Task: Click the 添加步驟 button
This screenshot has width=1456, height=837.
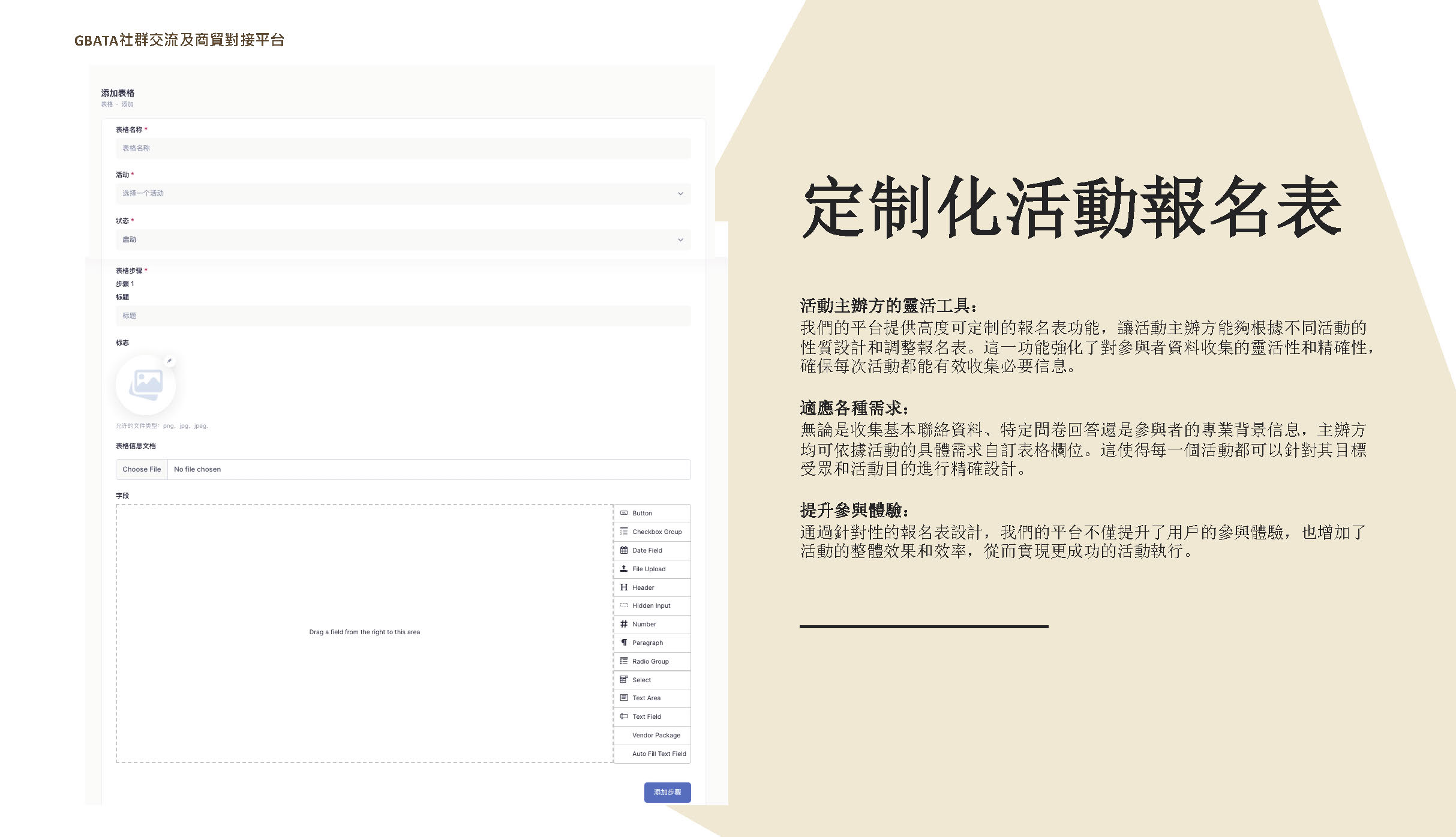Action: (668, 790)
